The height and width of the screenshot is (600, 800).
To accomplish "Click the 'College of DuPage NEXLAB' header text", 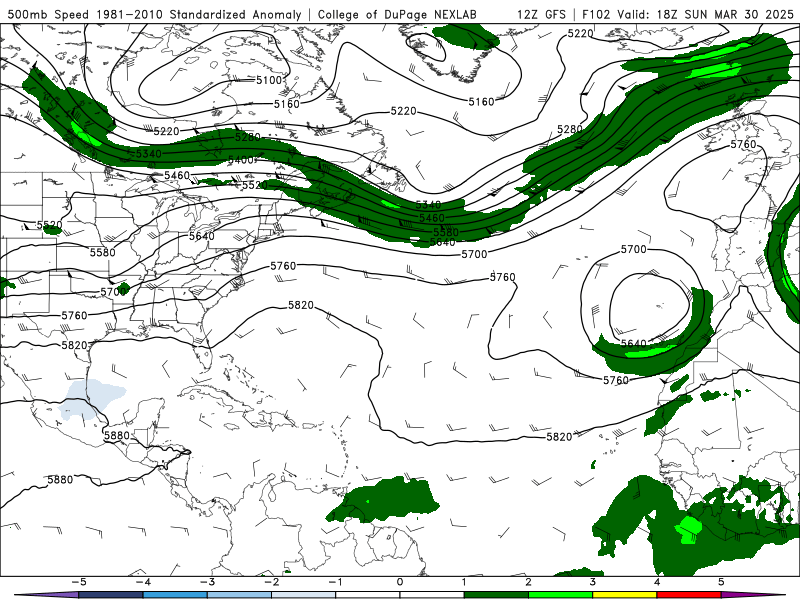I will point(397,15).
